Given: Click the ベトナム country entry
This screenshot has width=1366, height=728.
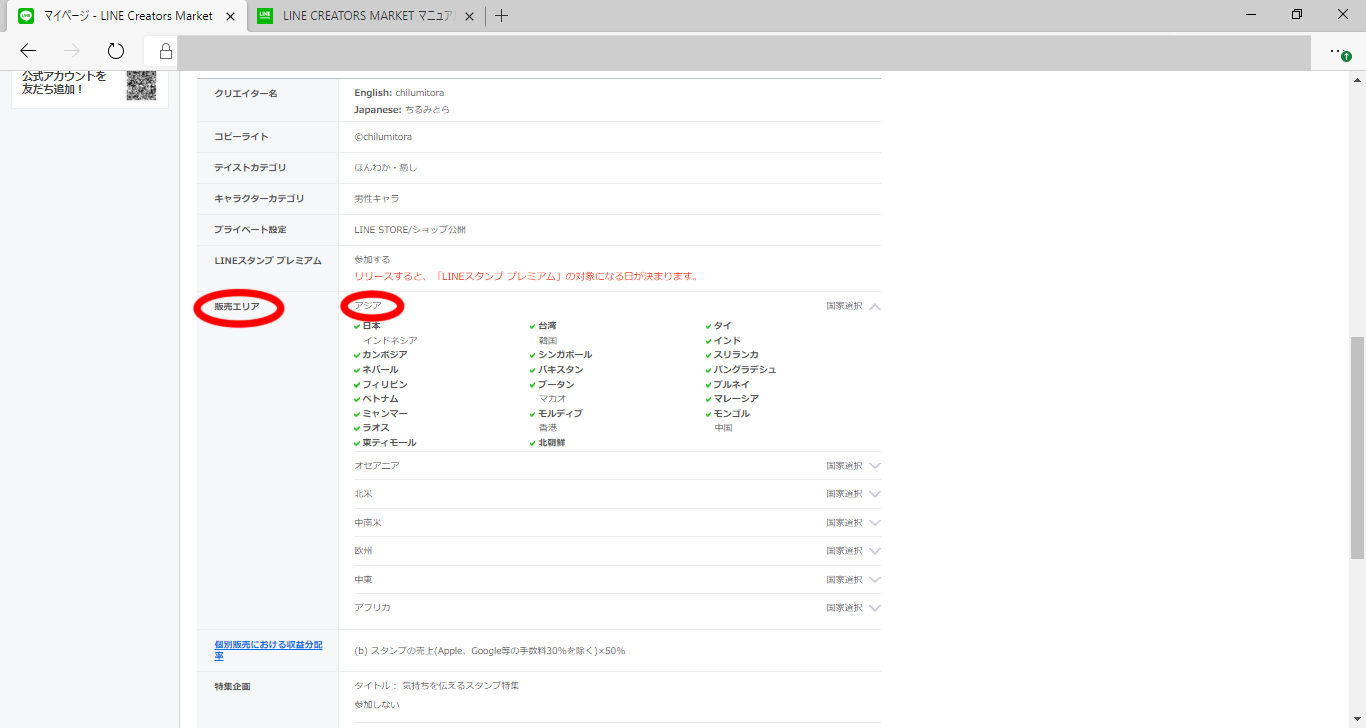Looking at the screenshot, I should pos(376,399).
